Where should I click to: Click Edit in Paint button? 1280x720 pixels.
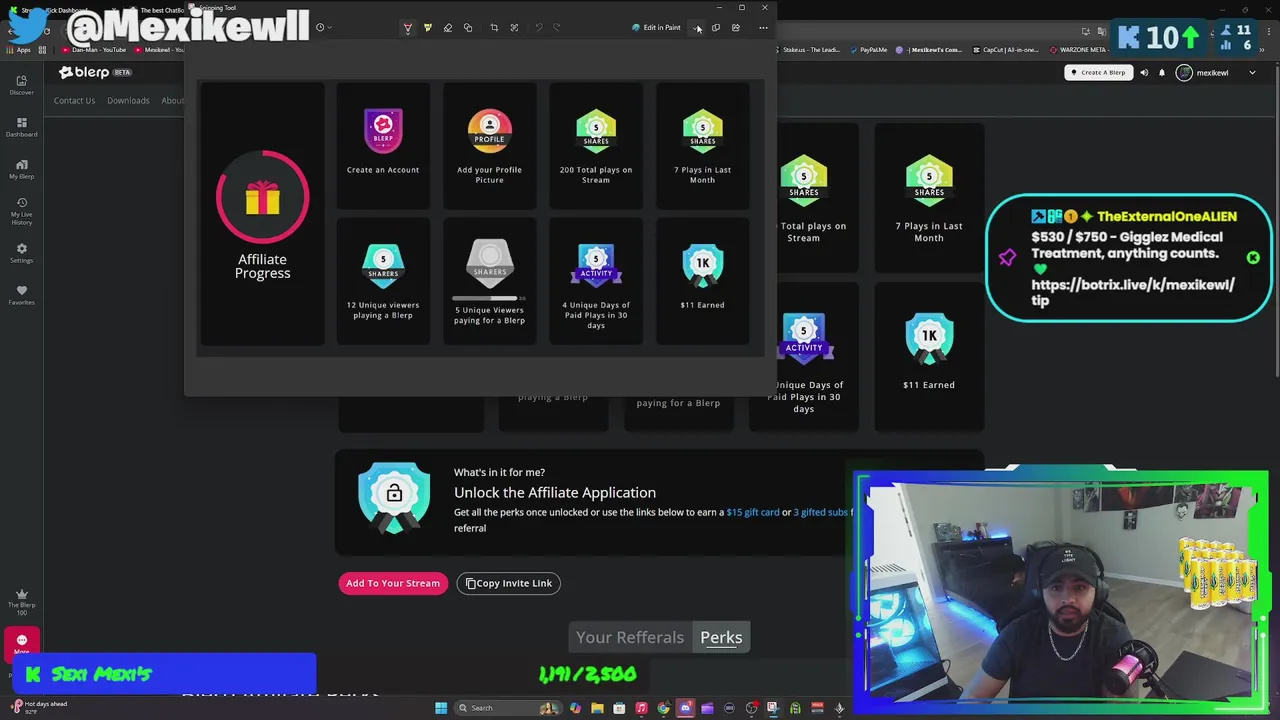pos(656,28)
